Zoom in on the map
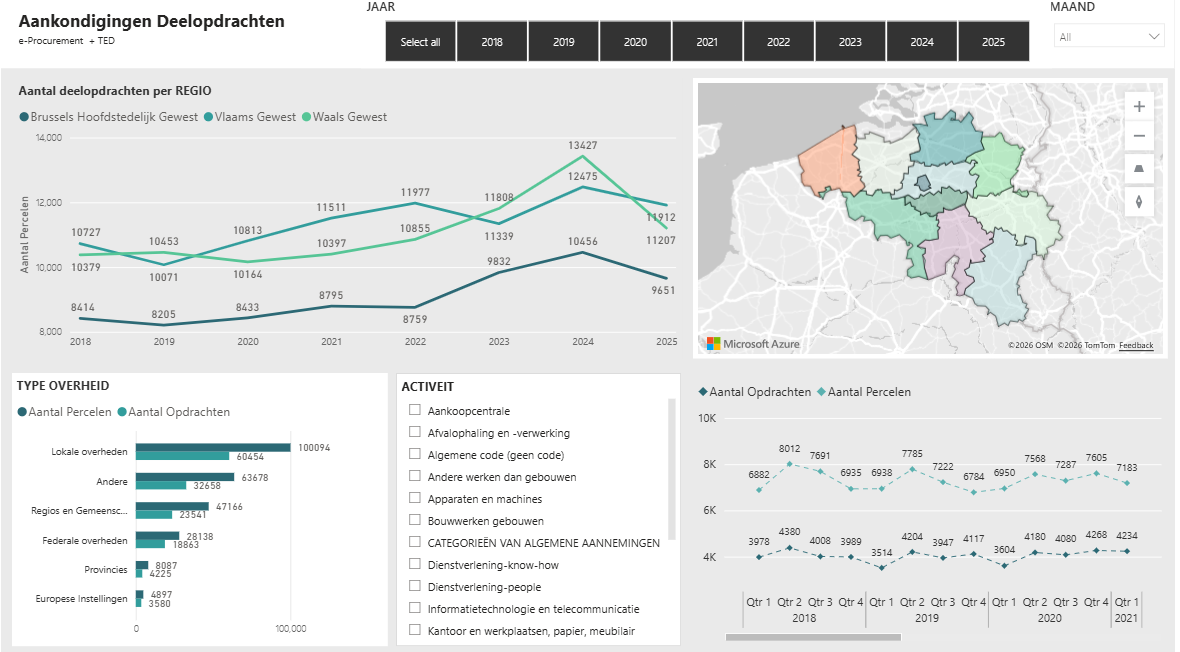The width and height of the screenshot is (1180, 652). [1139, 107]
